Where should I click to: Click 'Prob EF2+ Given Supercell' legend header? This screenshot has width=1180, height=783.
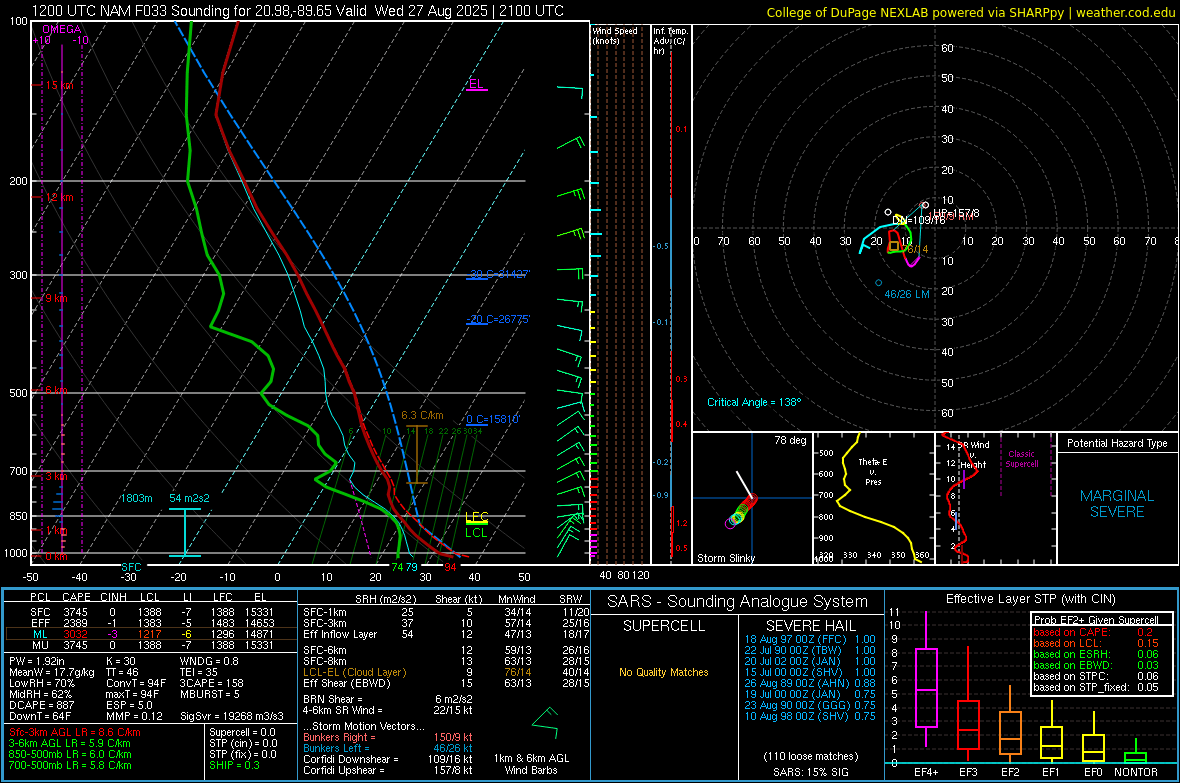tap(1096, 620)
